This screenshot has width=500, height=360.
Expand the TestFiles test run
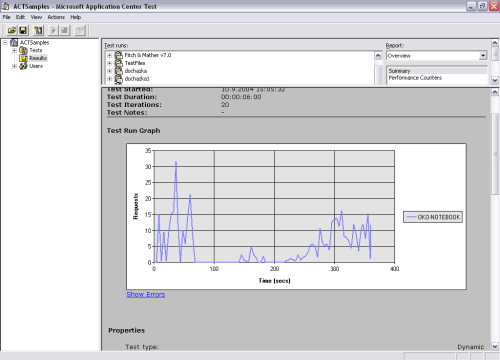[x=110, y=63]
